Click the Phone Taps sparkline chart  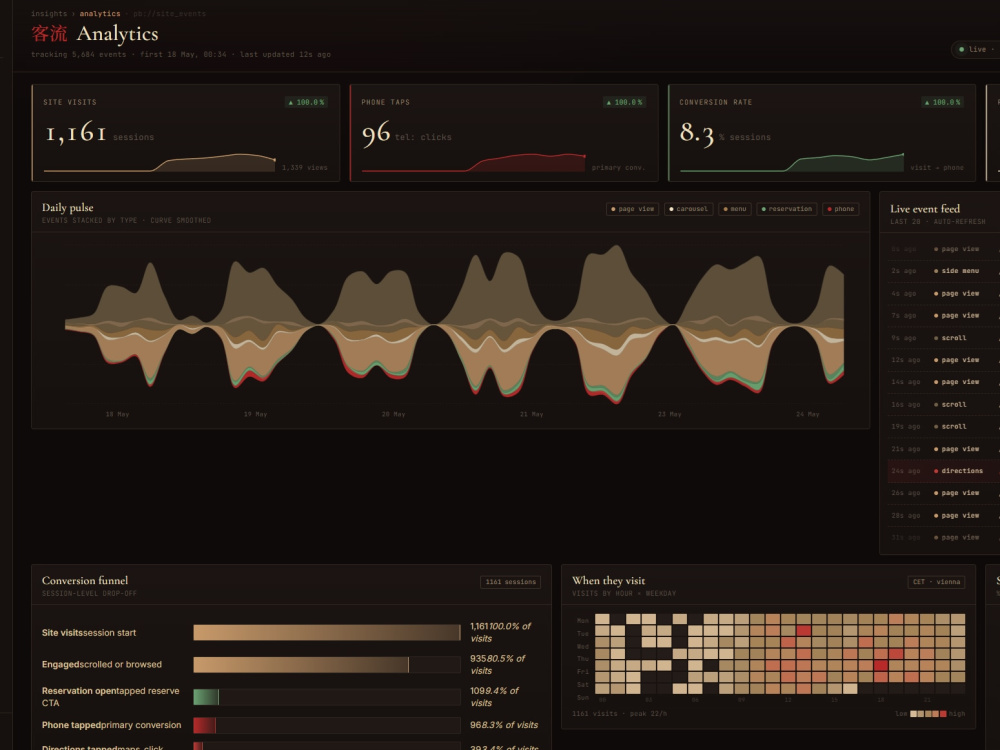[x=473, y=163]
